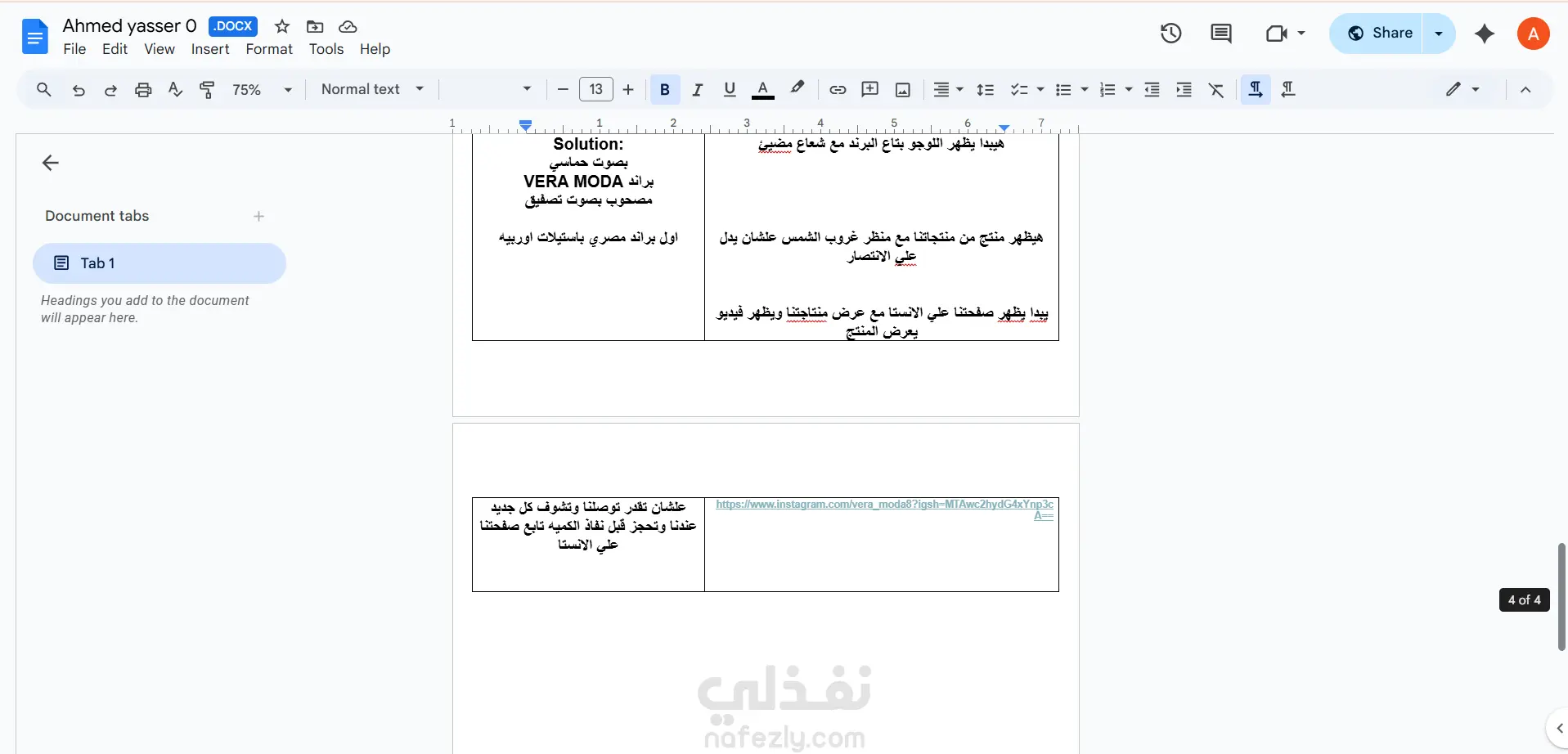Open the Format menu
Image resolution: width=1568 pixels, height=754 pixels.
[x=269, y=49]
